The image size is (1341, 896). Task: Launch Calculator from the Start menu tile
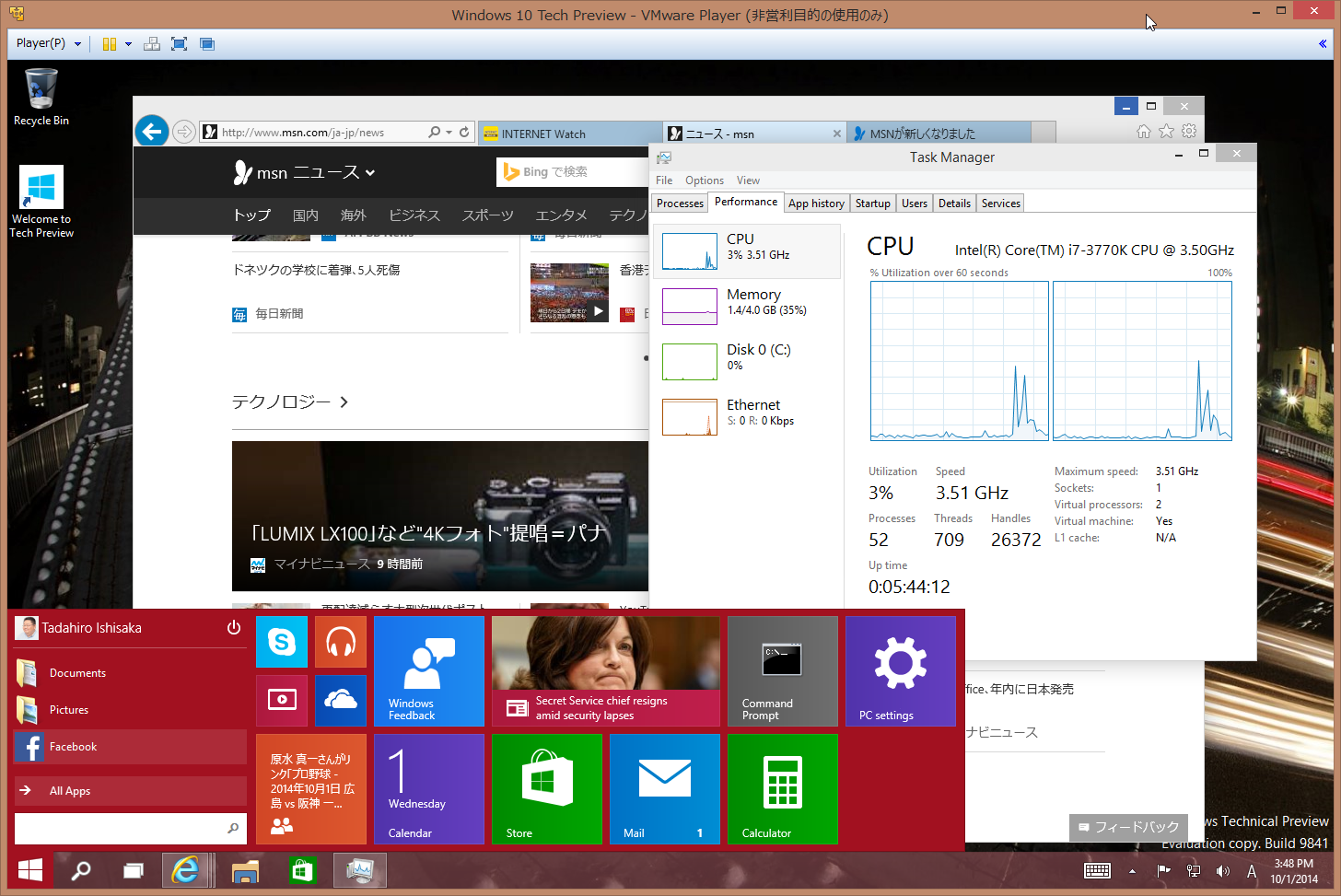coord(781,789)
